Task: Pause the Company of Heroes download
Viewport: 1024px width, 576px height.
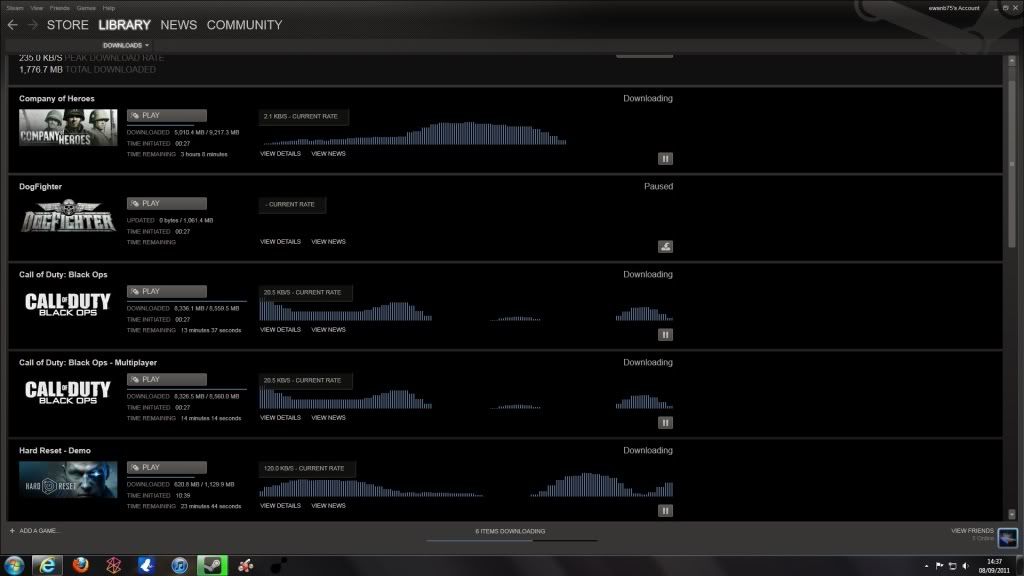Action: (x=665, y=159)
